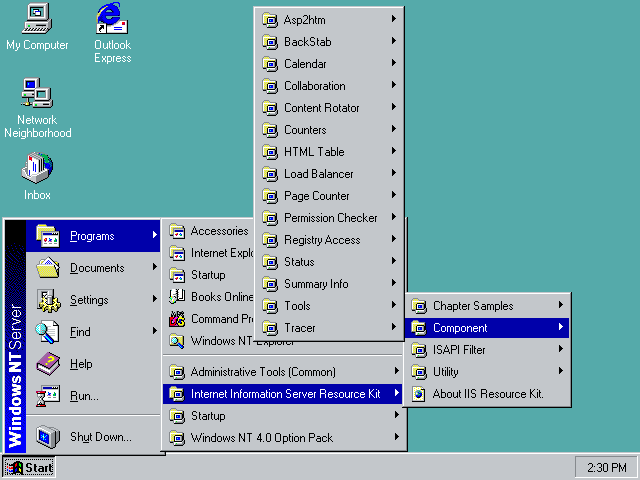Click the Asp2htm folder icon

(x=270, y=20)
